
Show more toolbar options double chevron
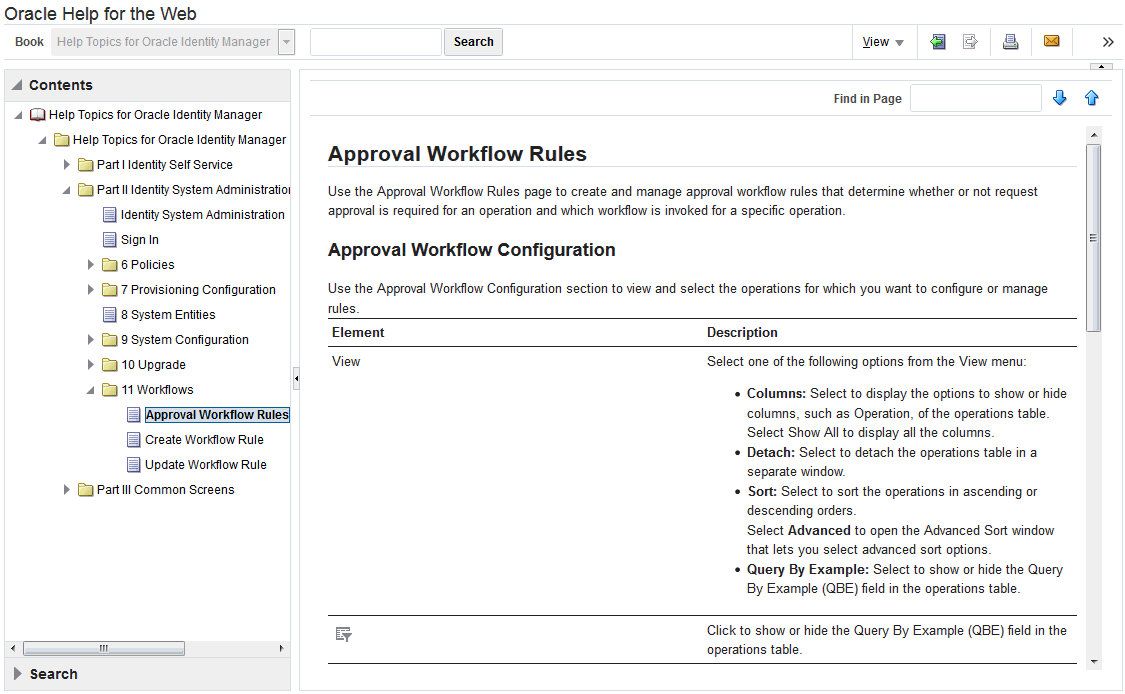click(1108, 42)
